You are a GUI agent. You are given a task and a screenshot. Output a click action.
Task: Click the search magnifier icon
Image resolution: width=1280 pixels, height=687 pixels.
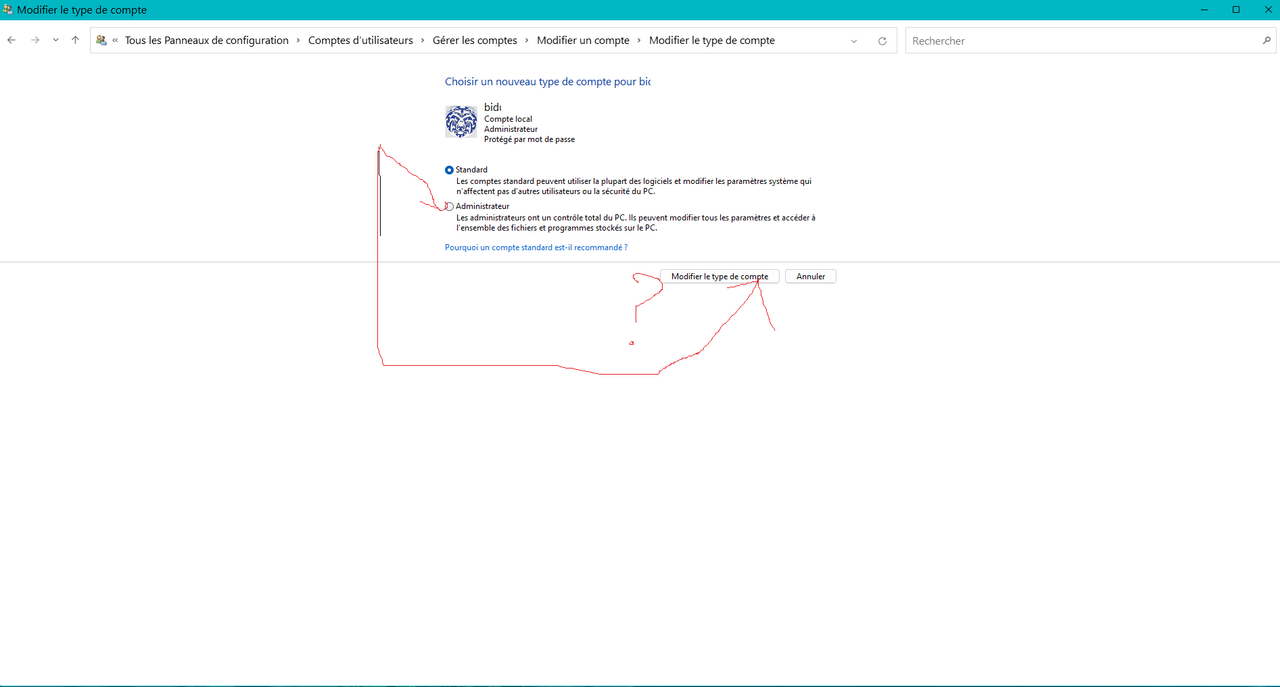(x=1267, y=41)
